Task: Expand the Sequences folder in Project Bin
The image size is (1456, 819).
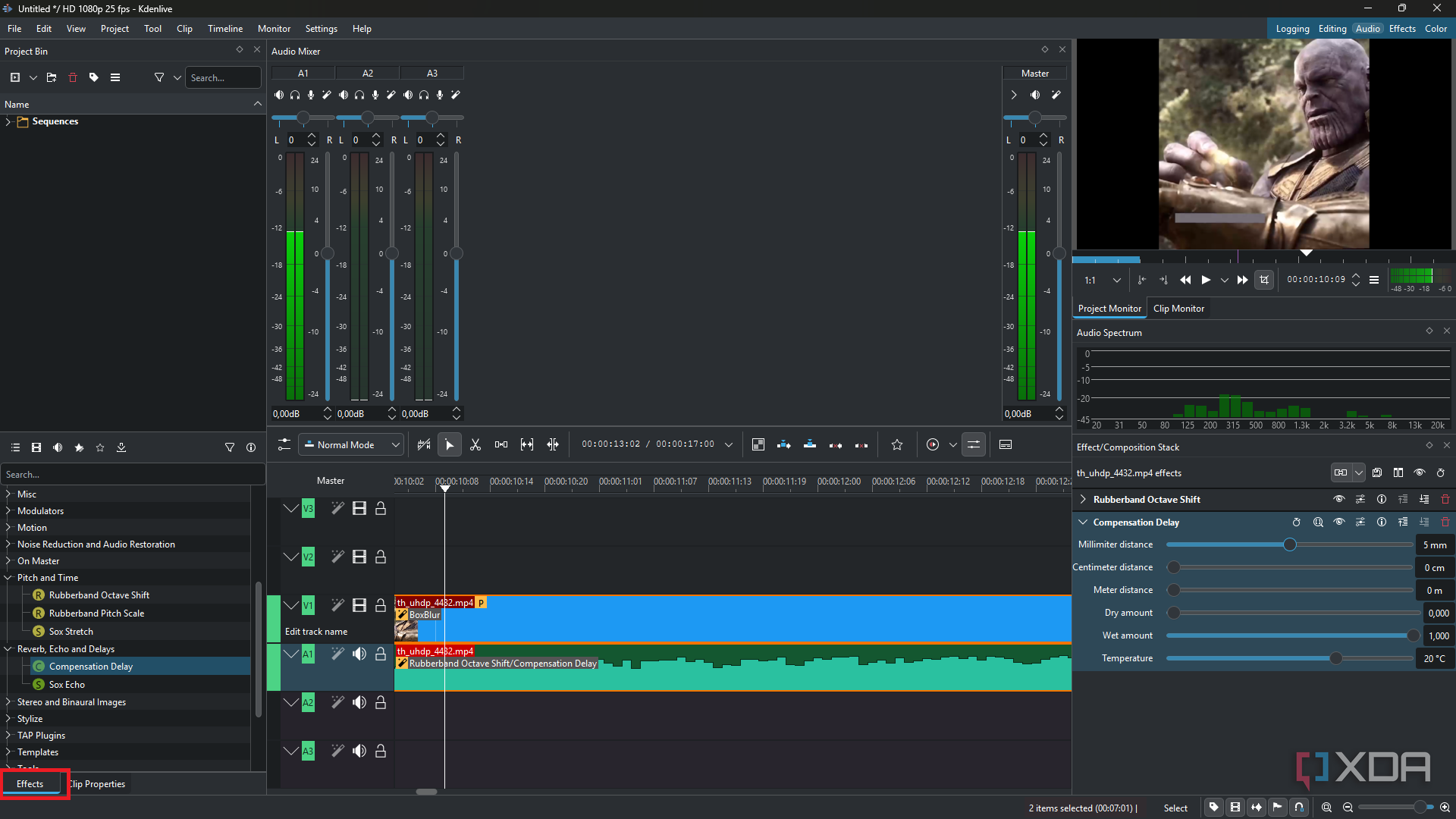Action: (8, 121)
